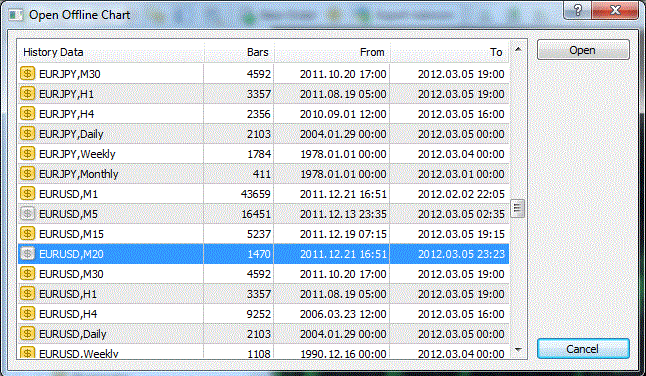This screenshot has height=376, width=646.
Task: Click the 16451 bars value
Action: tap(255, 214)
